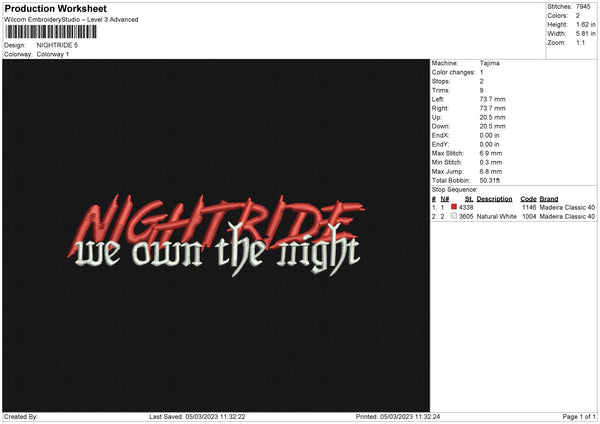Click the EndX value '0.00 in'
Screen dimensions: 600x424
point(489,135)
